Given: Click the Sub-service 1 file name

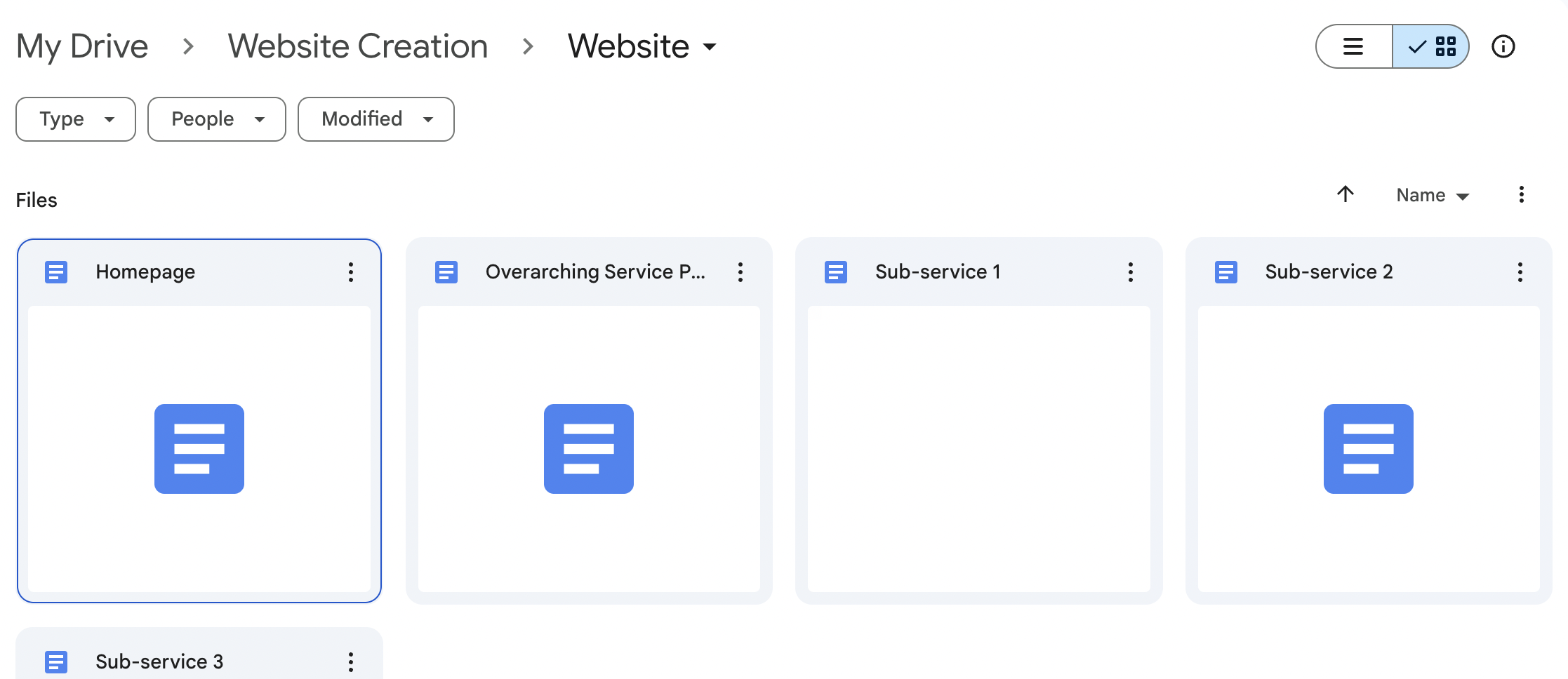Looking at the screenshot, I should pos(938,272).
